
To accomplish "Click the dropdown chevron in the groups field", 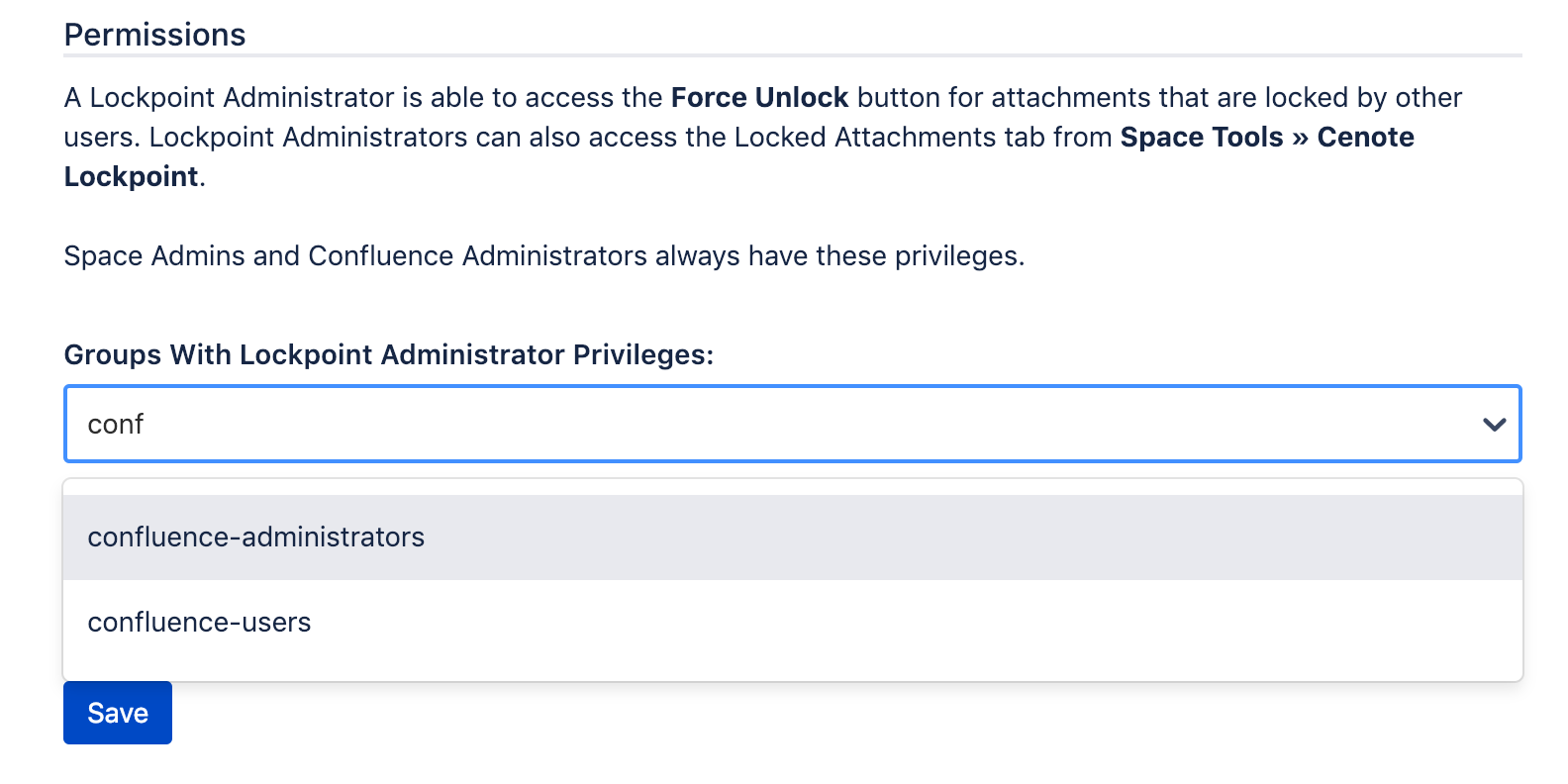I will tap(1493, 424).
